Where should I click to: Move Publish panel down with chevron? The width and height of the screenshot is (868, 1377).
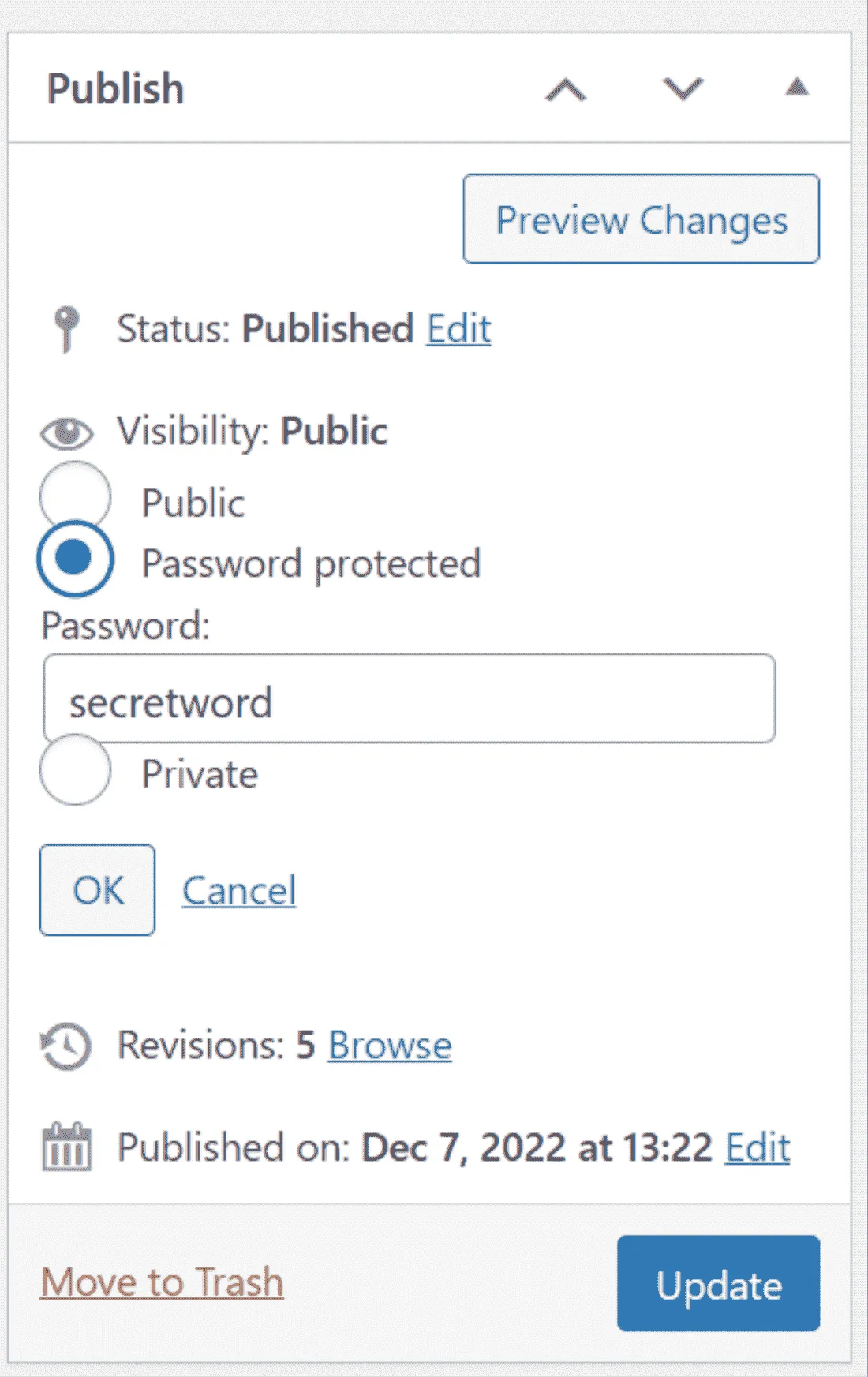pyautogui.click(x=683, y=89)
